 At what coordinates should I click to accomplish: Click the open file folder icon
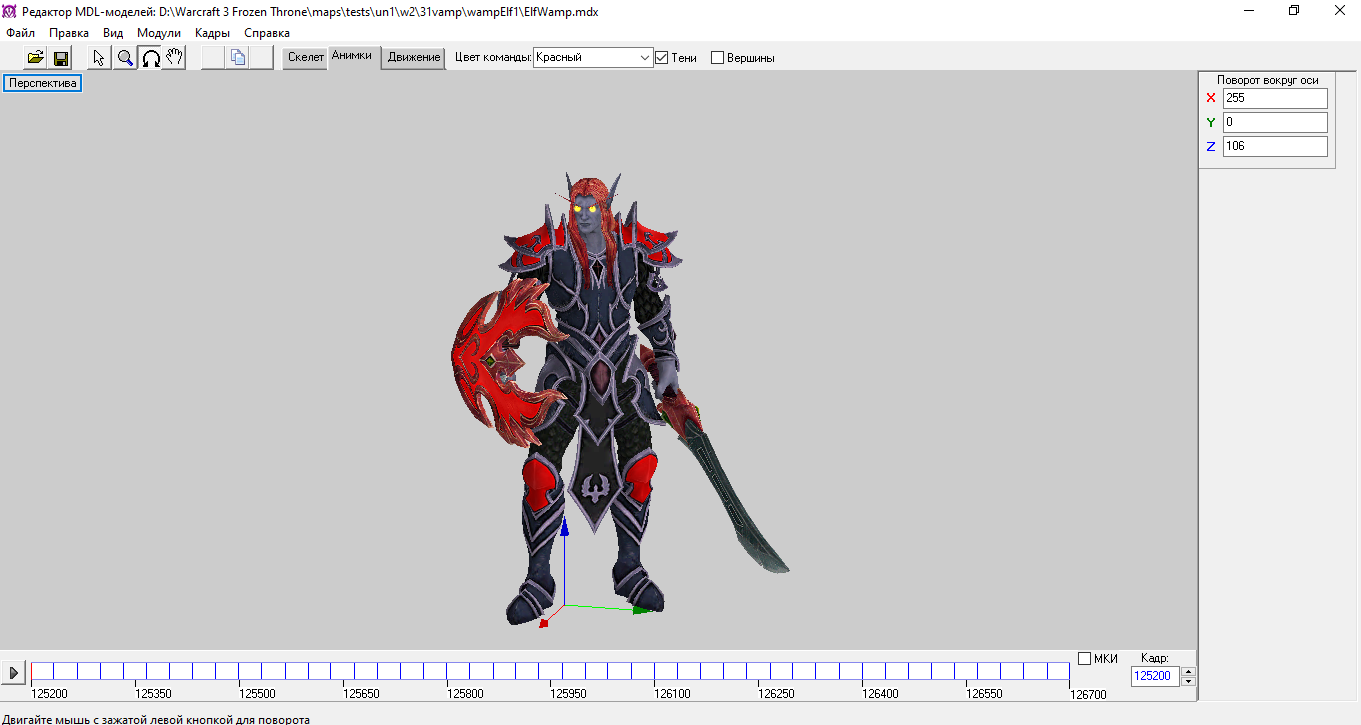coord(35,58)
